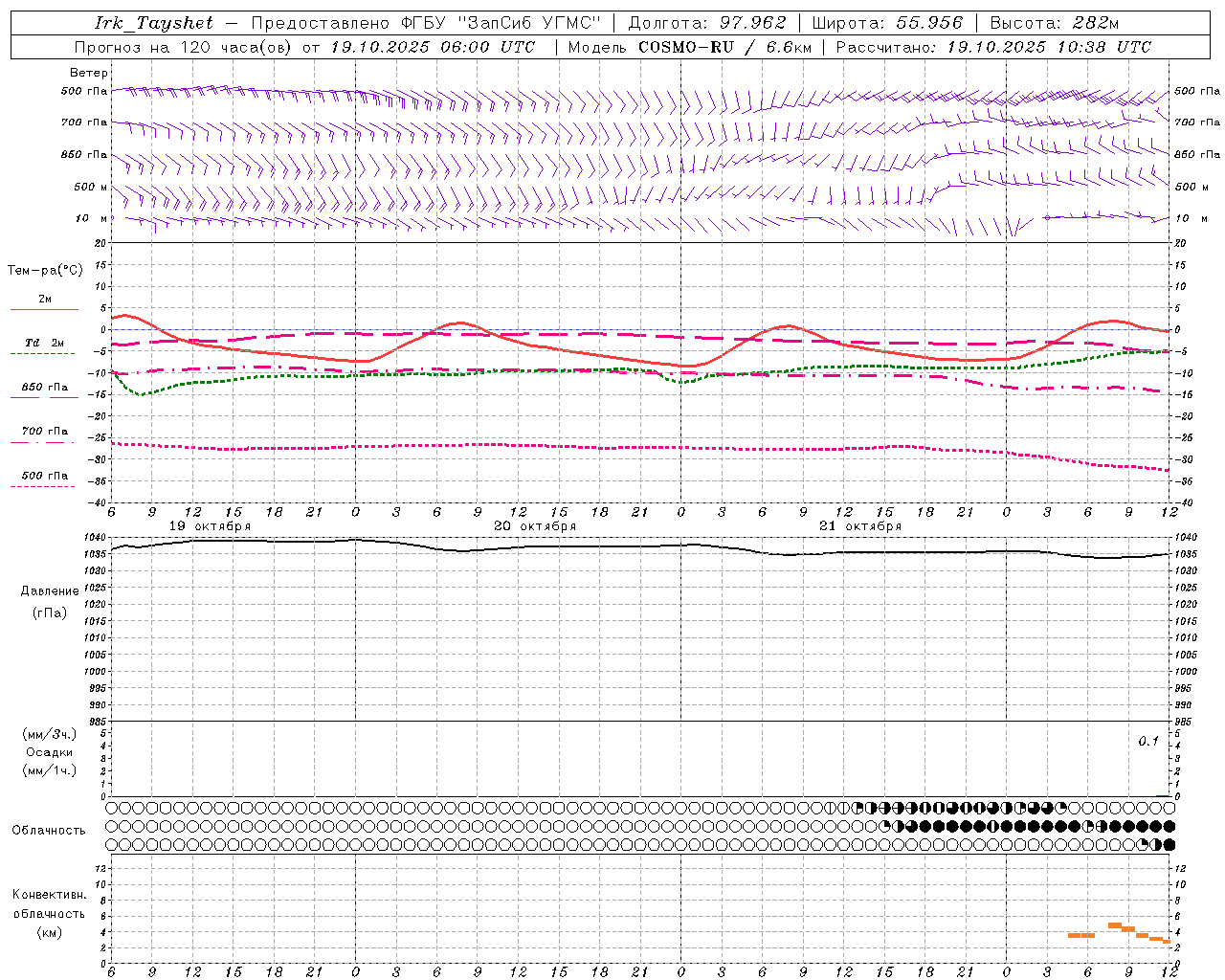Click the (мм/3ч.) precipitation unit label
Viewport: 1225px width, 980px height.
point(50,734)
